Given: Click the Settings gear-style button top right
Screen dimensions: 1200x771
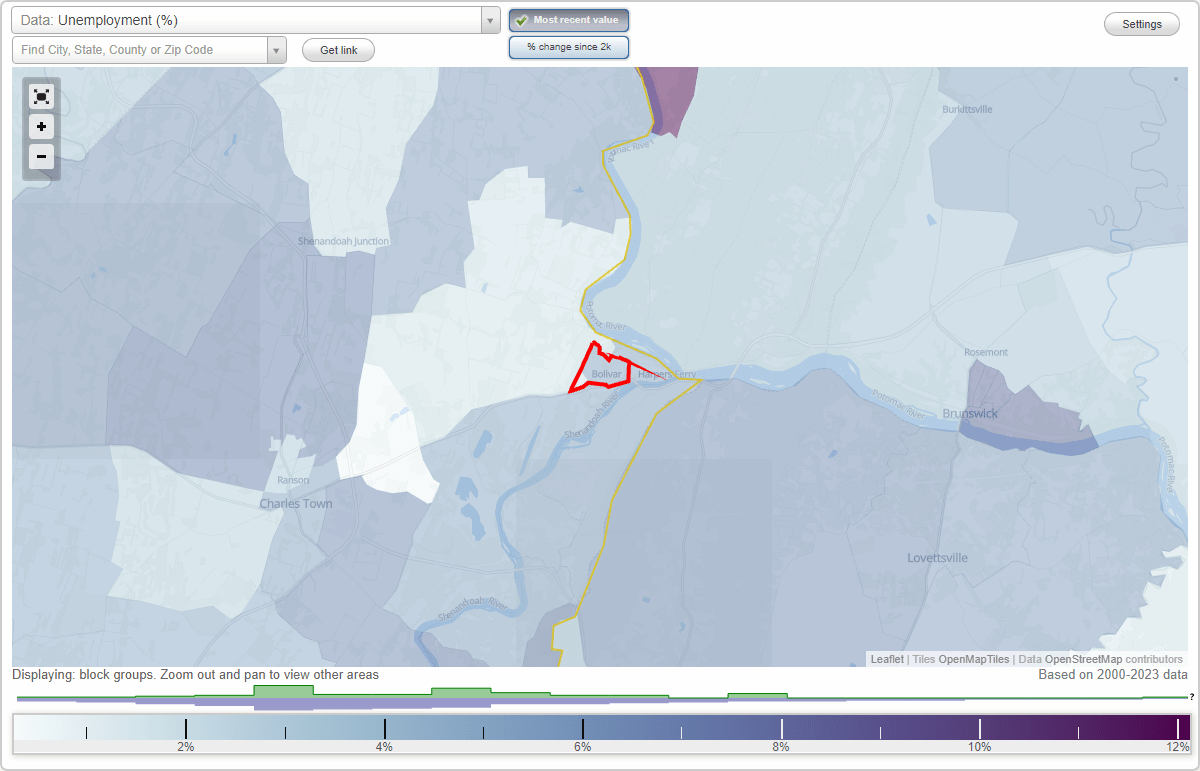Looking at the screenshot, I should pos(1141,23).
